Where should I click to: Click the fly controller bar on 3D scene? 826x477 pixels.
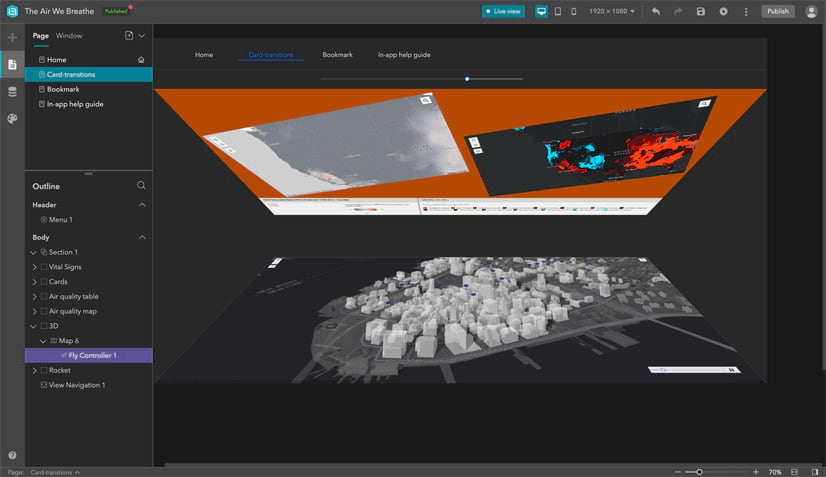point(694,369)
